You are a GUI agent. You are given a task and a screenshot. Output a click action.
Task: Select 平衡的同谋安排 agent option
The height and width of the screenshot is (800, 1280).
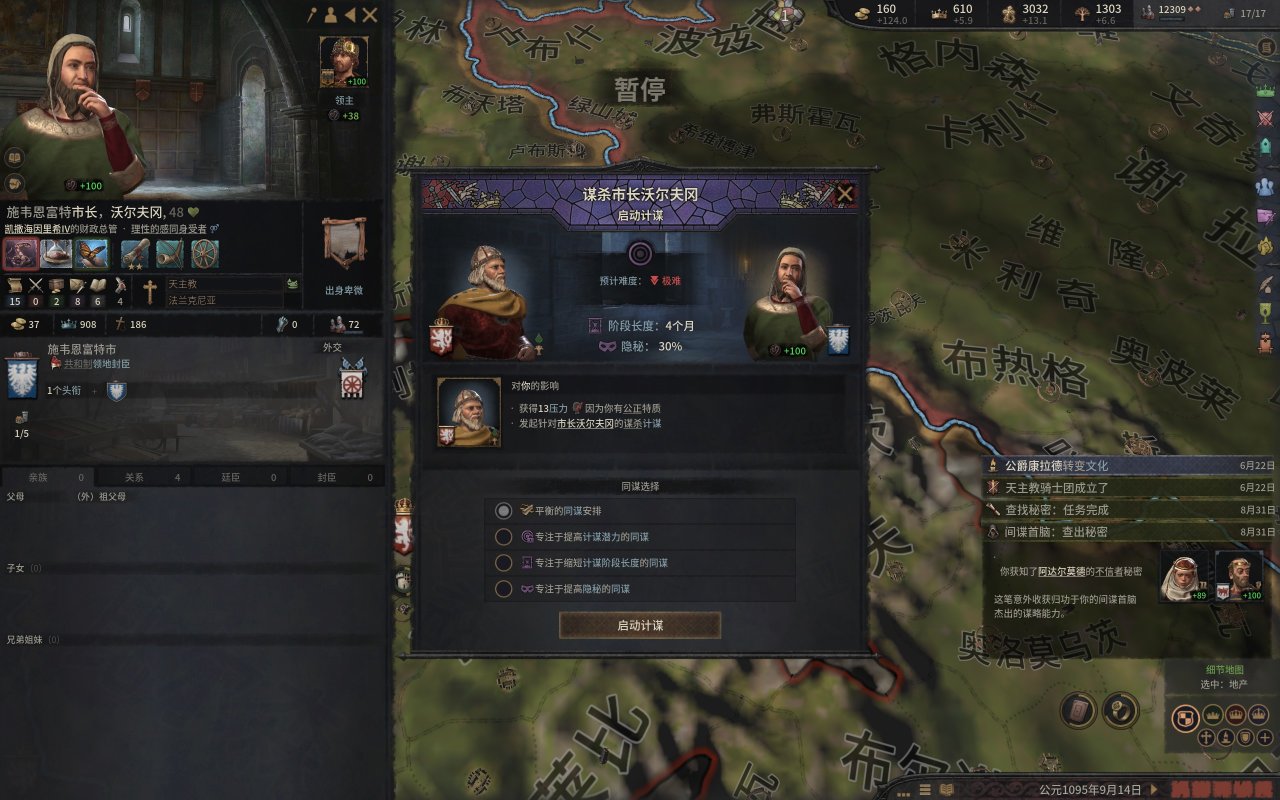(640, 511)
